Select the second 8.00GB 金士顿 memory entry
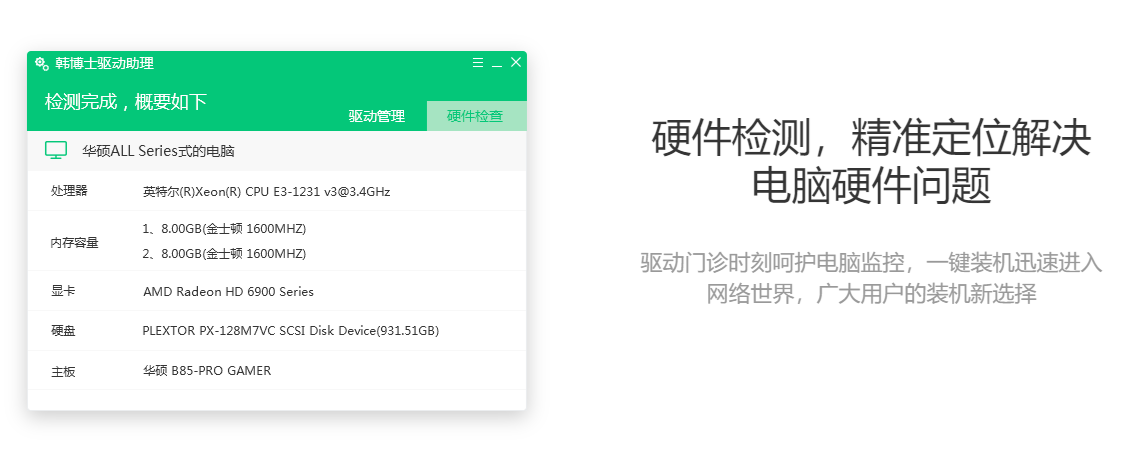Screen dimensions: 1122x450 pyautogui.click(x=224, y=254)
